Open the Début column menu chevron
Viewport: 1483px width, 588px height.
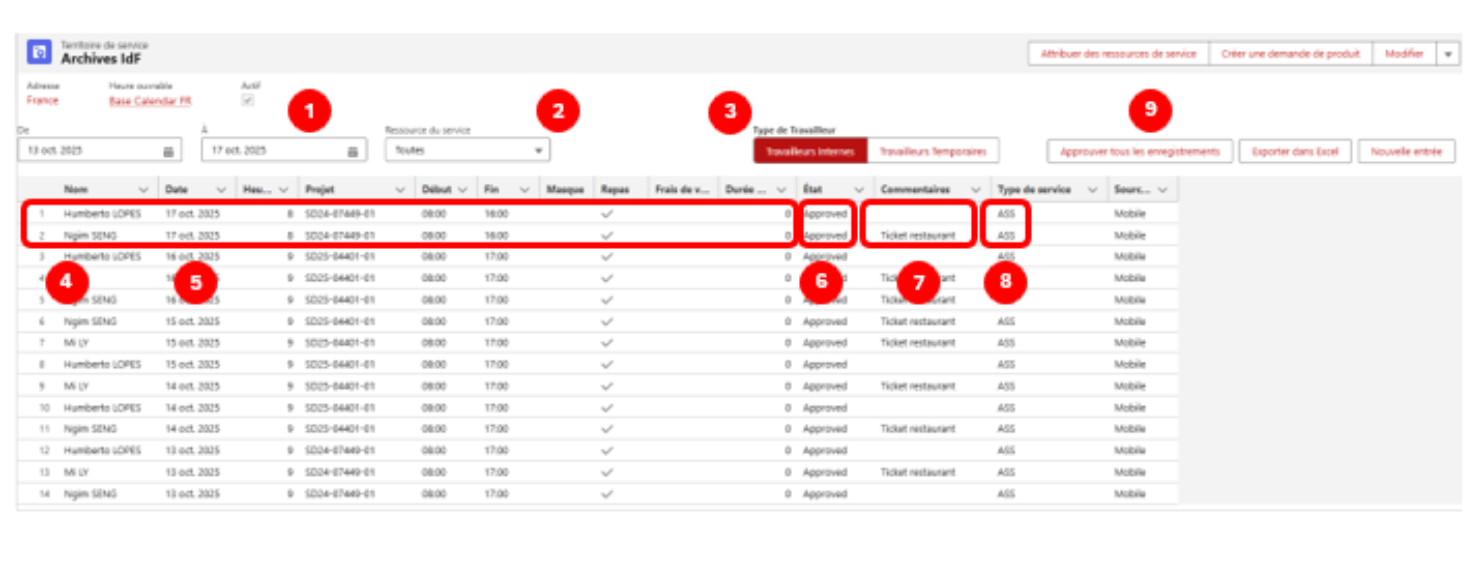pos(462,189)
